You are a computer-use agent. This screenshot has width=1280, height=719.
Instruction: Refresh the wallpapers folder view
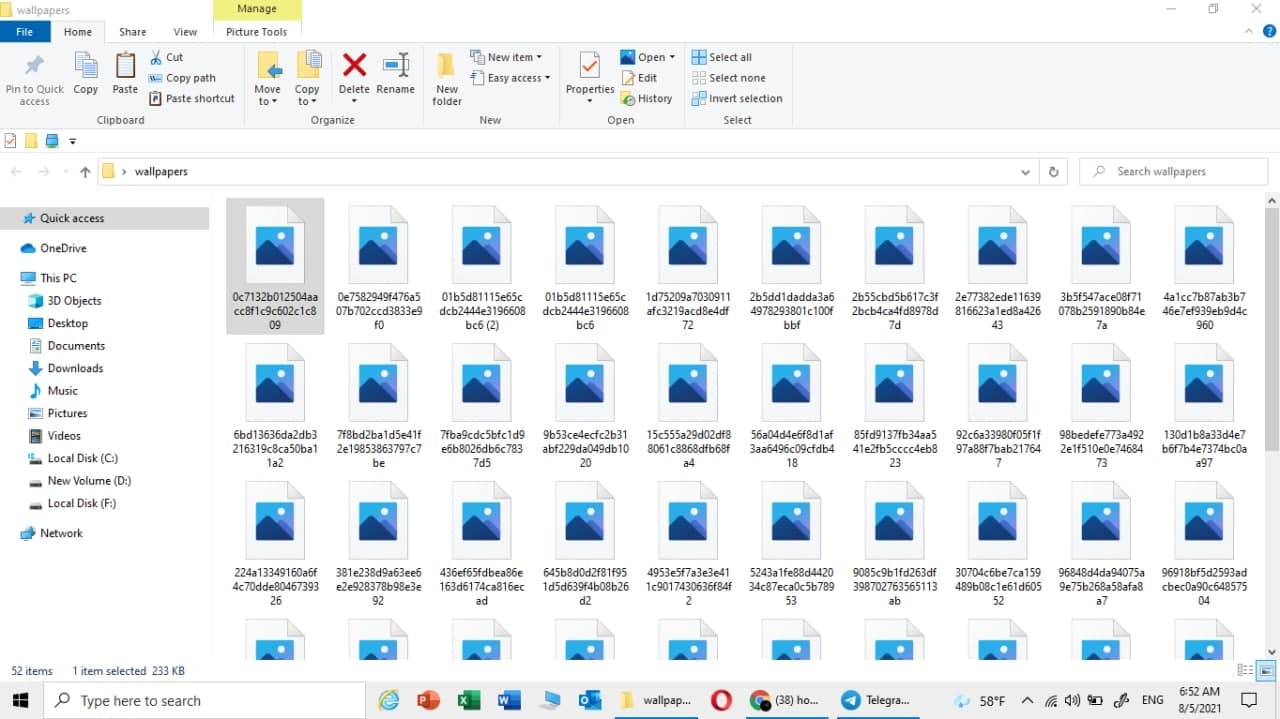tap(1053, 172)
